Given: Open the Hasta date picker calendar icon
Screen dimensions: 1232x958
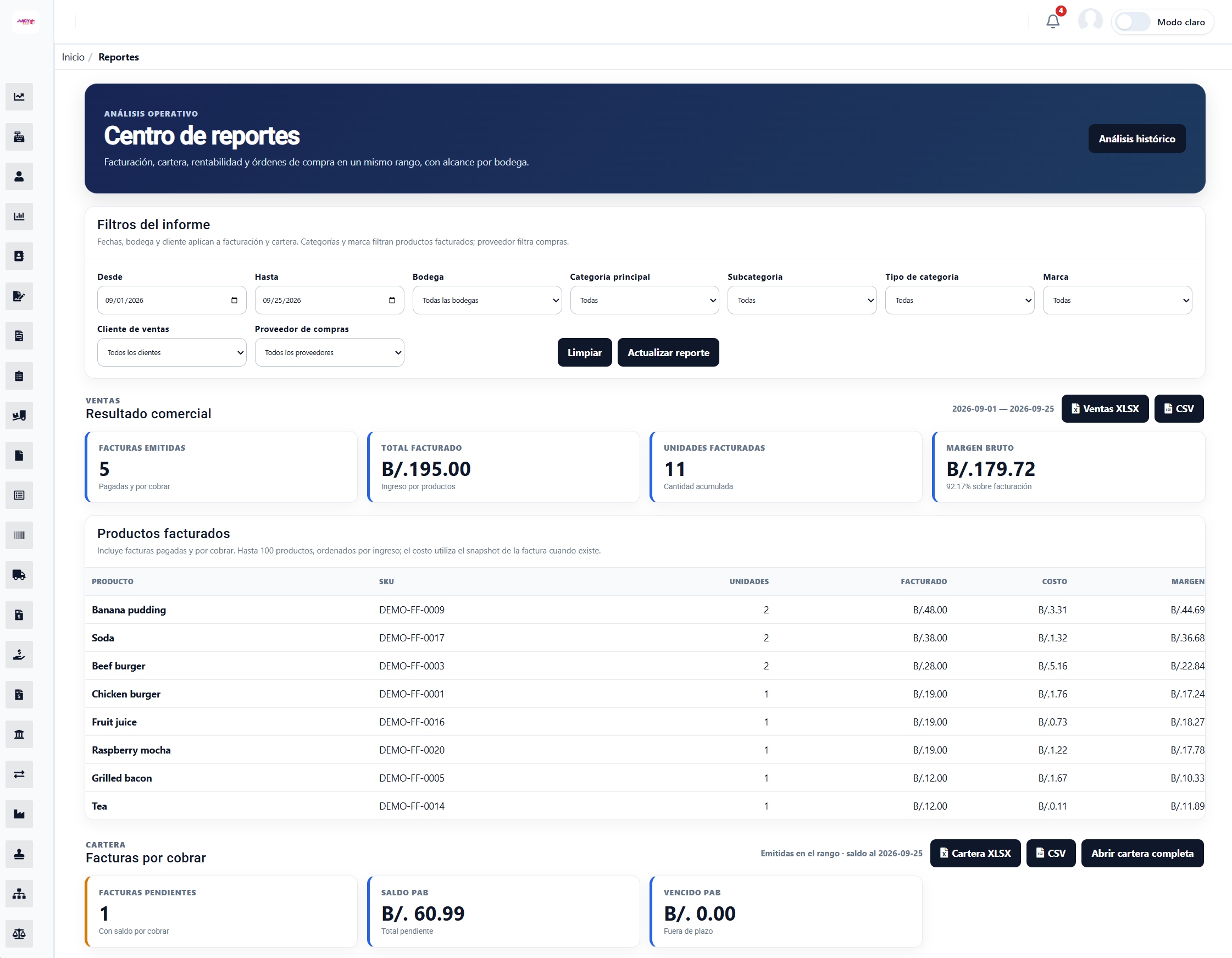Looking at the screenshot, I should click(x=392, y=300).
